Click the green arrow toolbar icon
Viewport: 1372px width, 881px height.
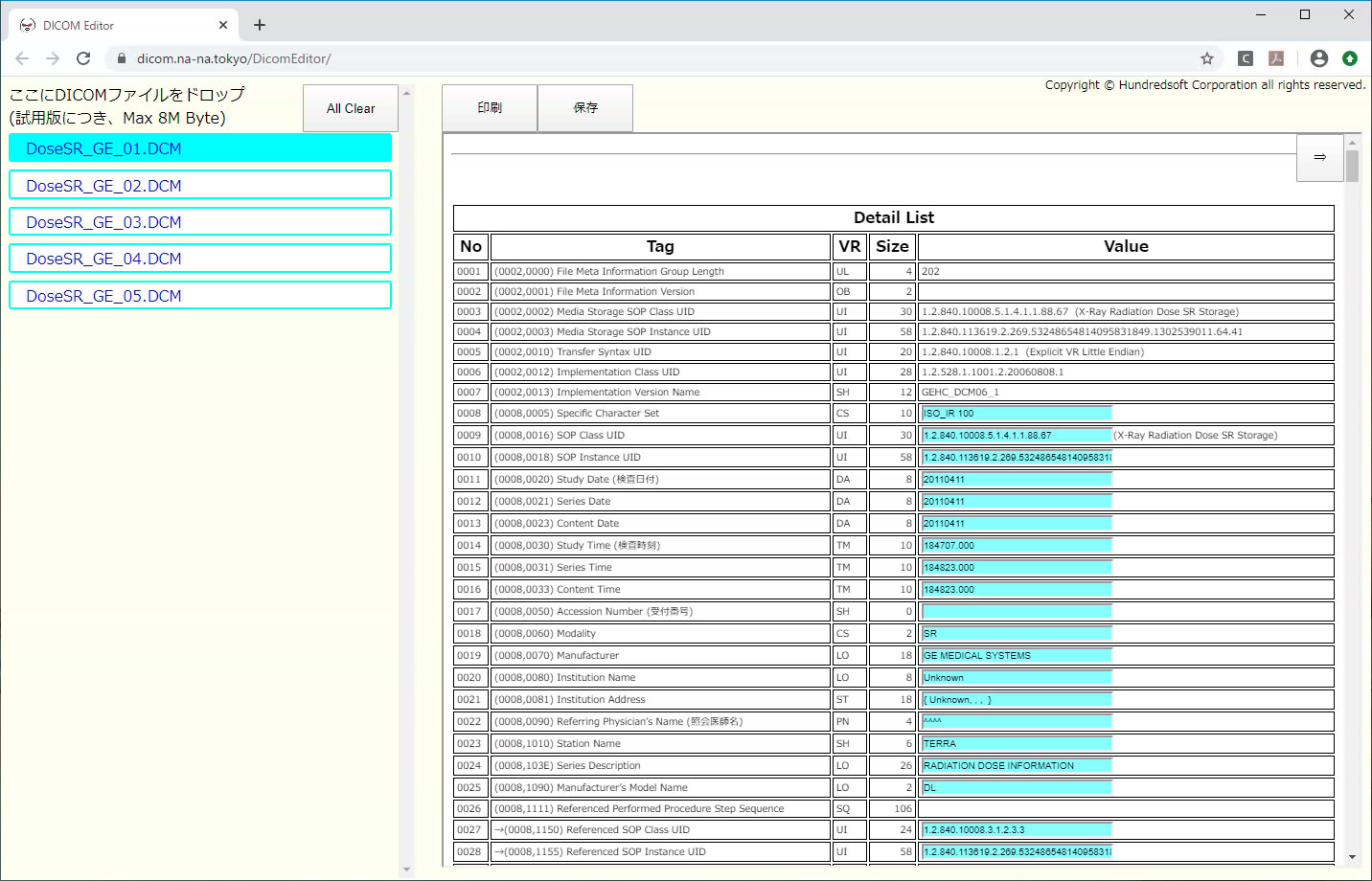coord(1350,57)
